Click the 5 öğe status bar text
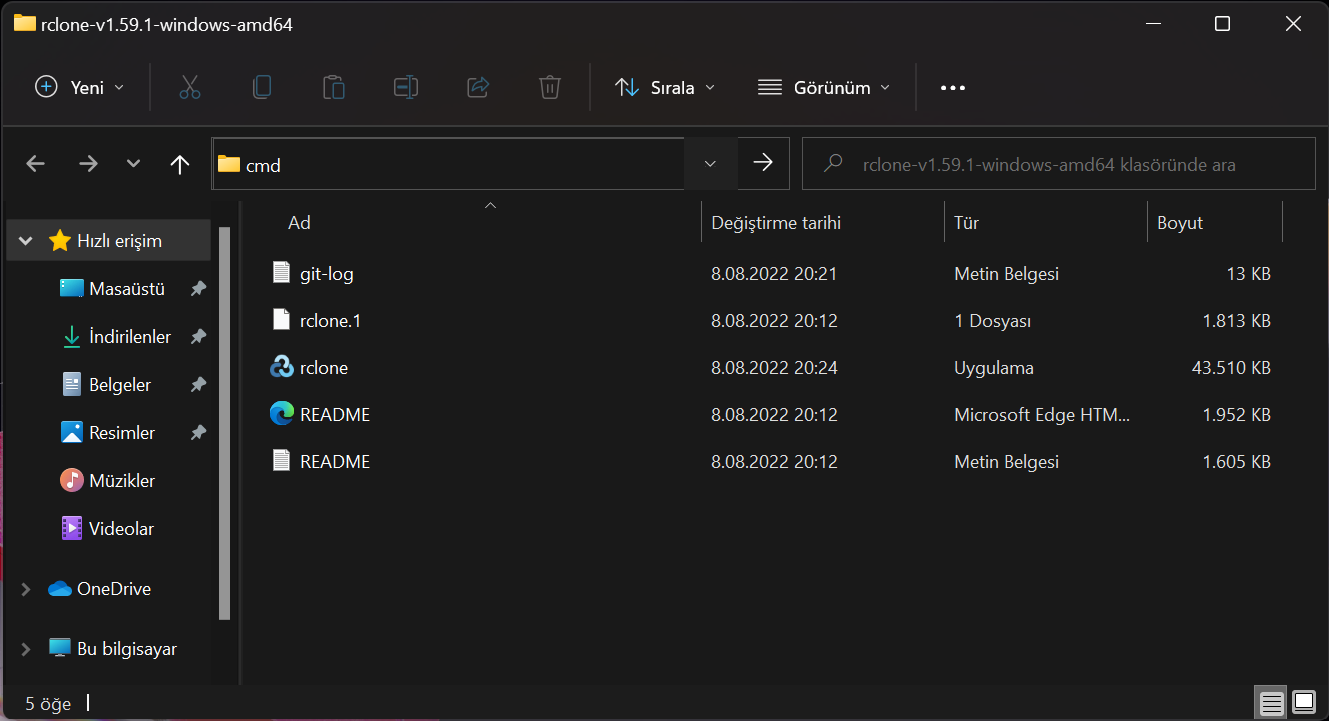 [48, 704]
